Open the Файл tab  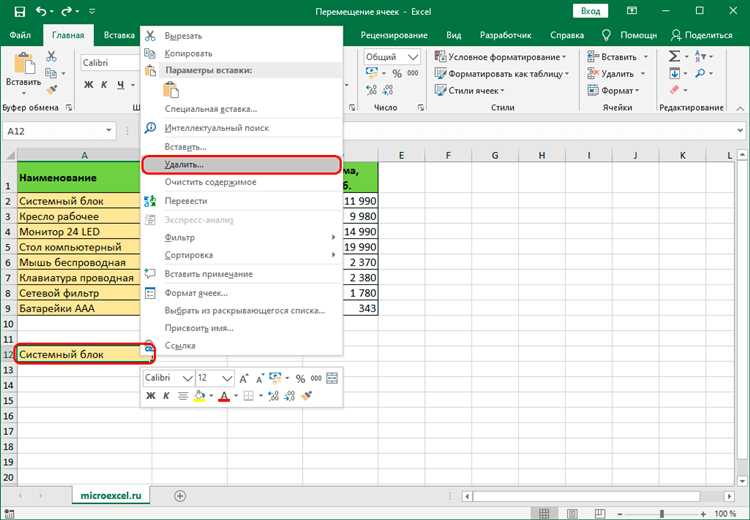coord(20,35)
